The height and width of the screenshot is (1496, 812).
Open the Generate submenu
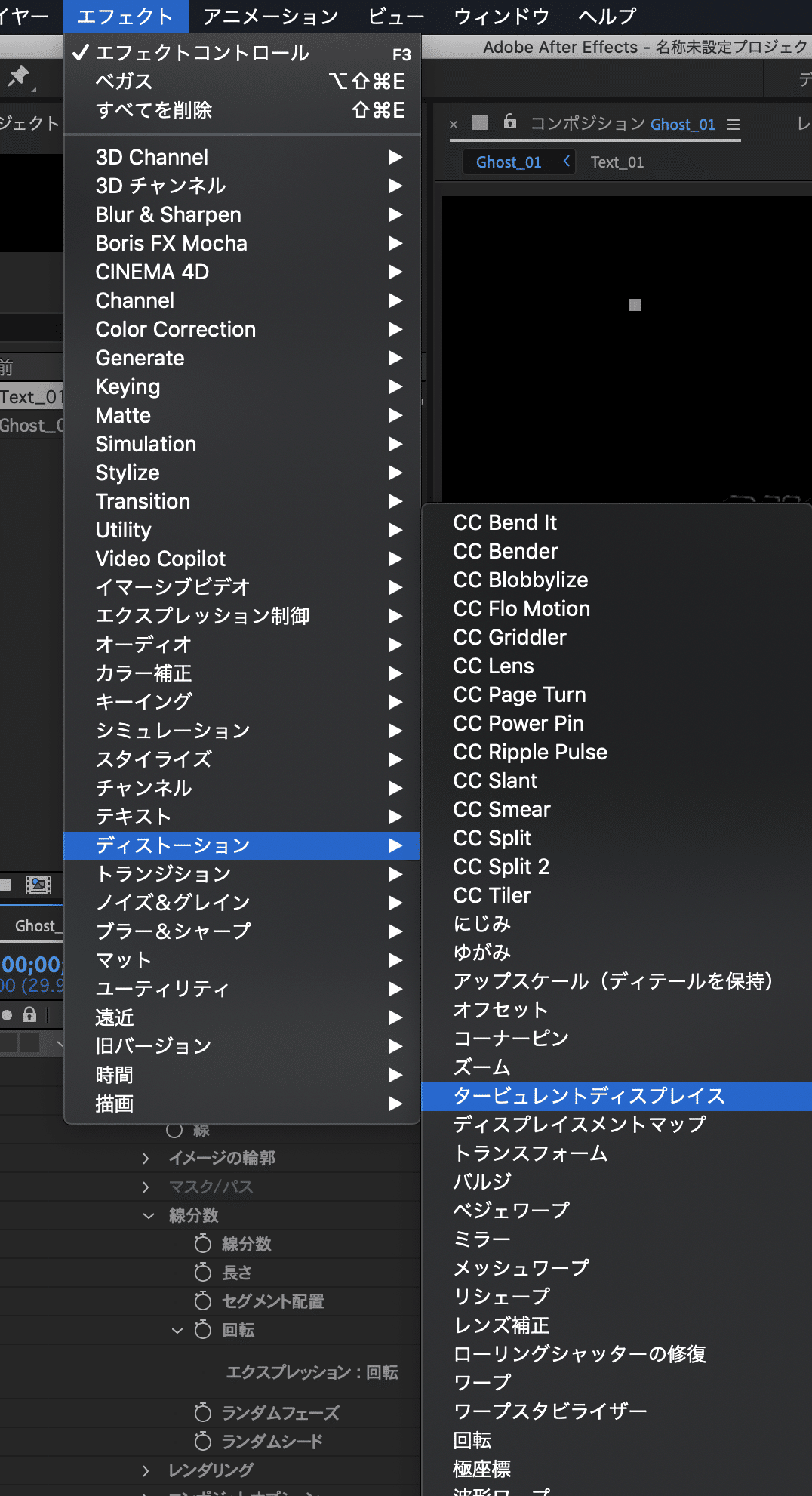(x=241, y=358)
